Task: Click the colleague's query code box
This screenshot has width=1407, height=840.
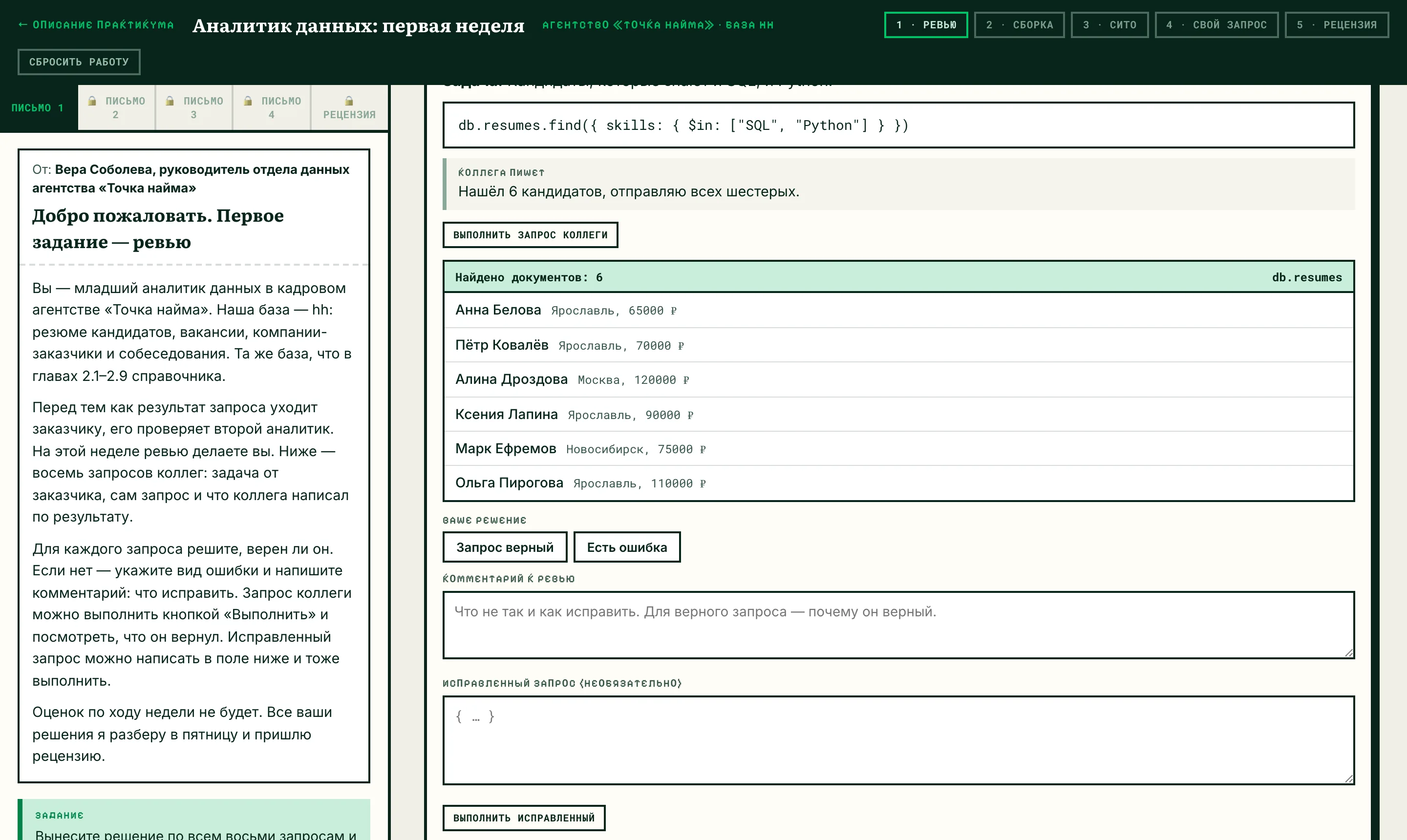Action: point(898,125)
